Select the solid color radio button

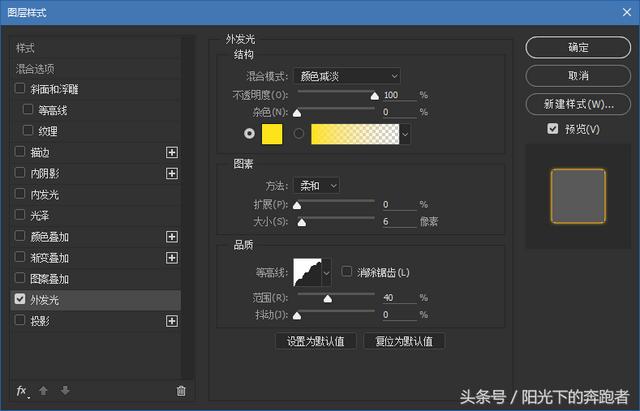(249, 133)
